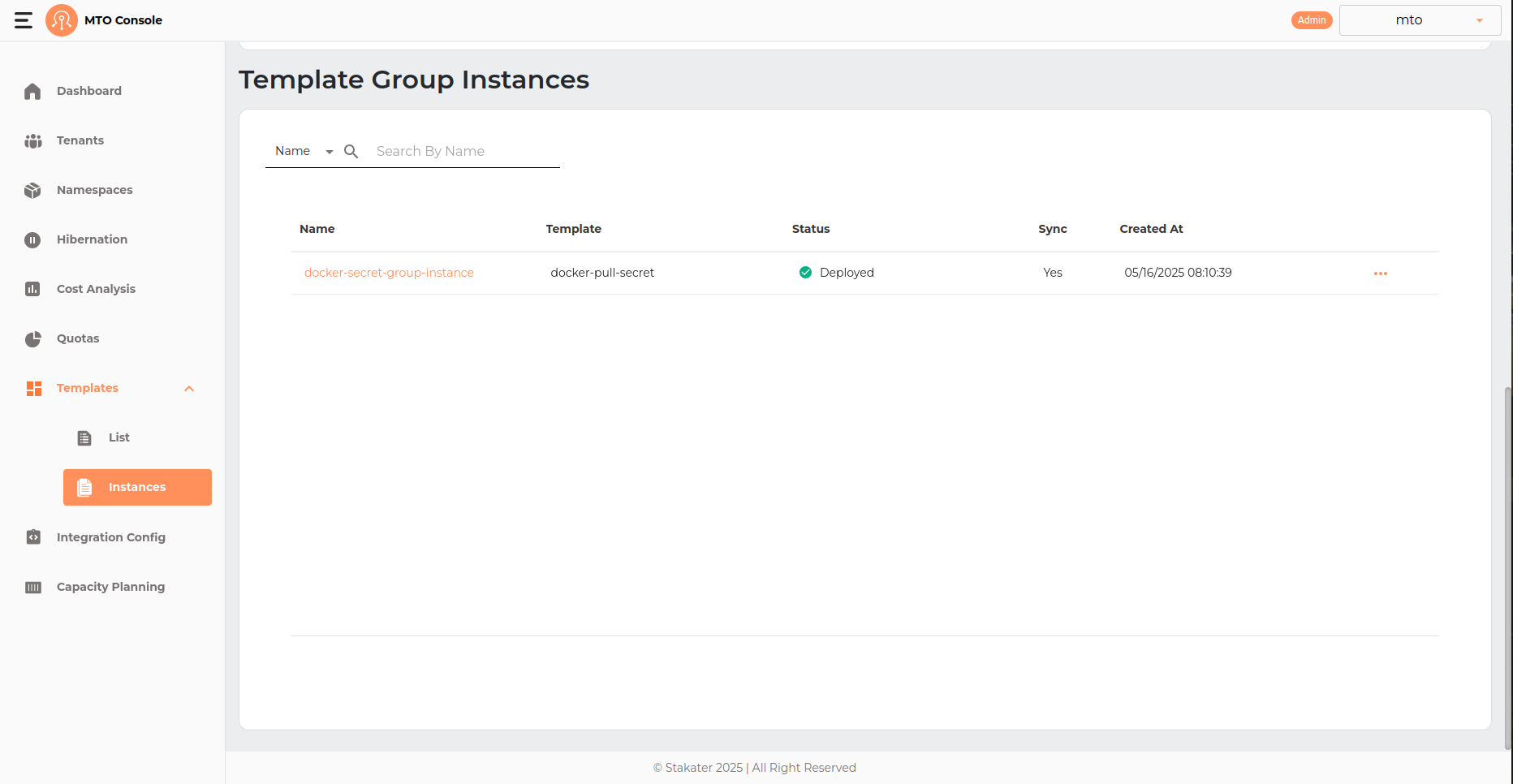Collapse the Templates menu chevron
Image resolution: width=1513 pixels, height=784 pixels.
click(x=189, y=389)
